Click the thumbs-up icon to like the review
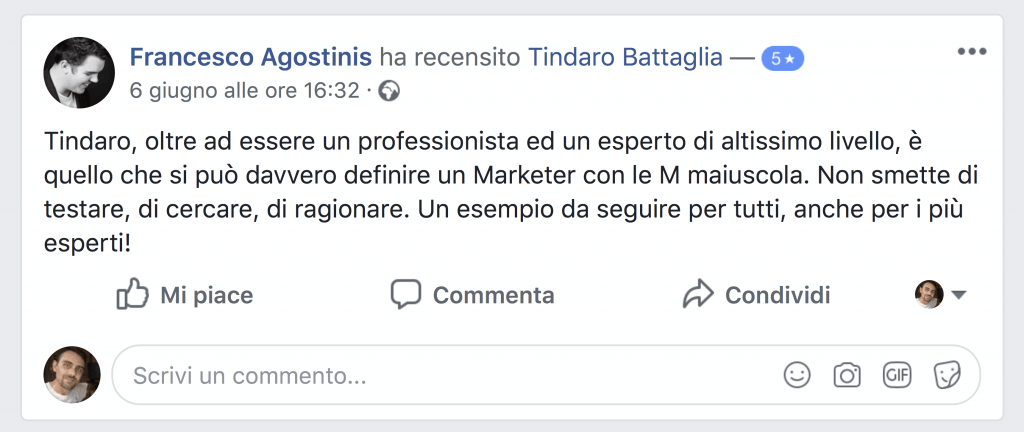This screenshot has width=1024, height=432. (x=133, y=294)
